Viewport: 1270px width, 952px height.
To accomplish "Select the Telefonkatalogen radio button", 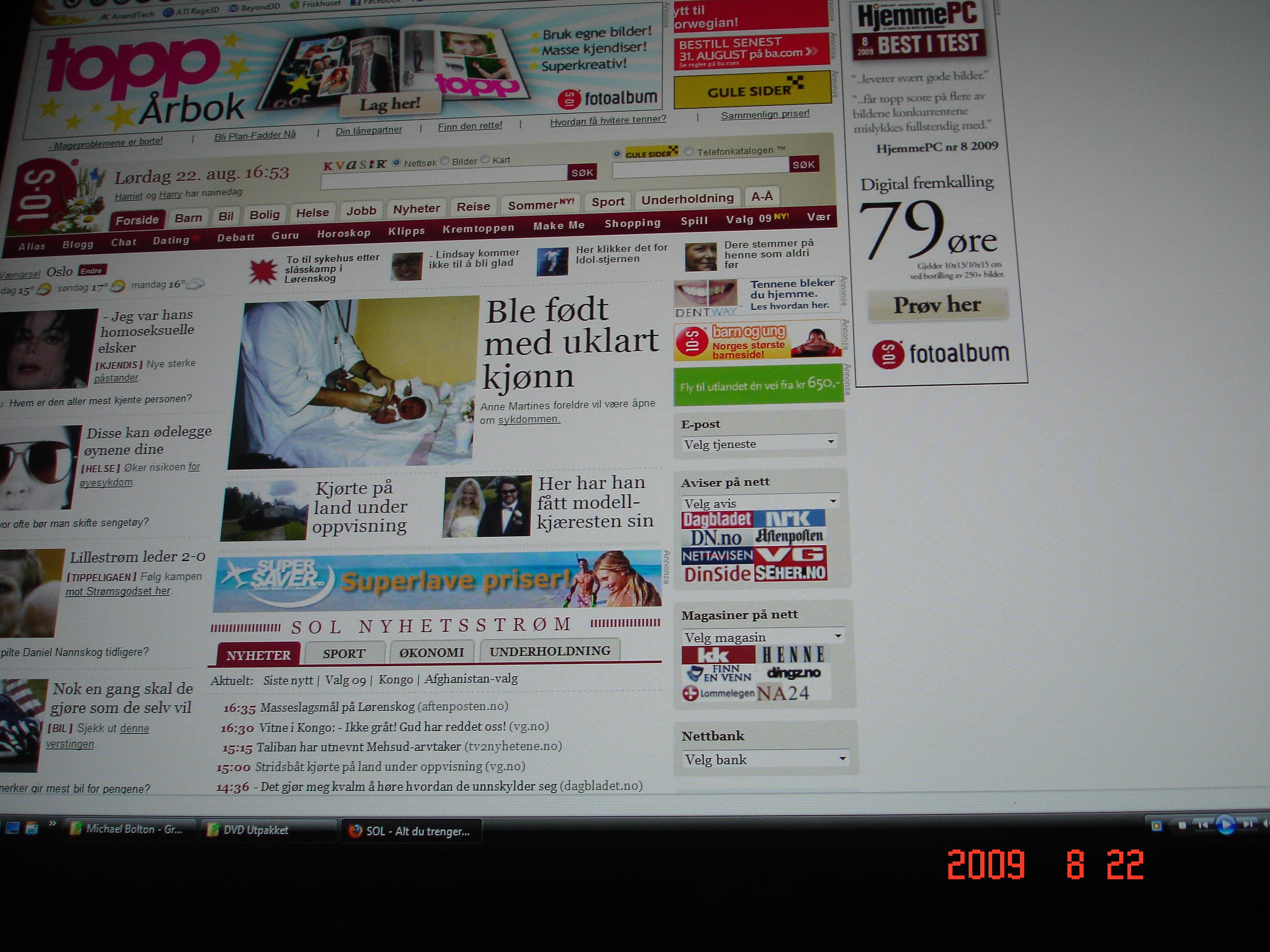I will click(x=688, y=152).
